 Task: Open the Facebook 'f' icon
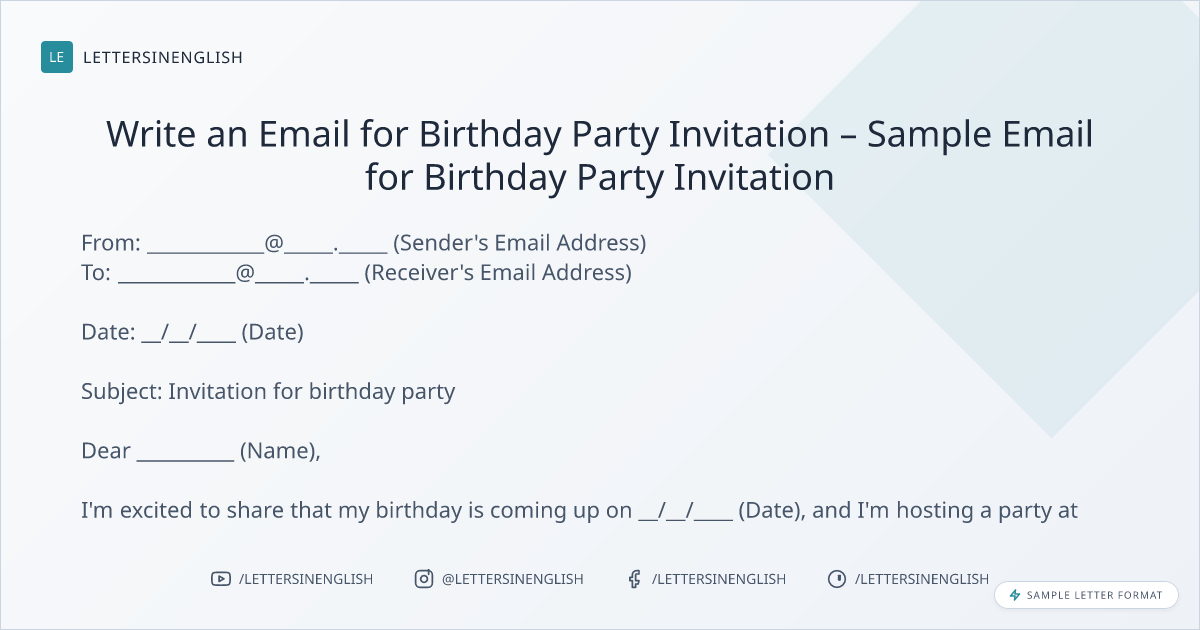[633, 579]
